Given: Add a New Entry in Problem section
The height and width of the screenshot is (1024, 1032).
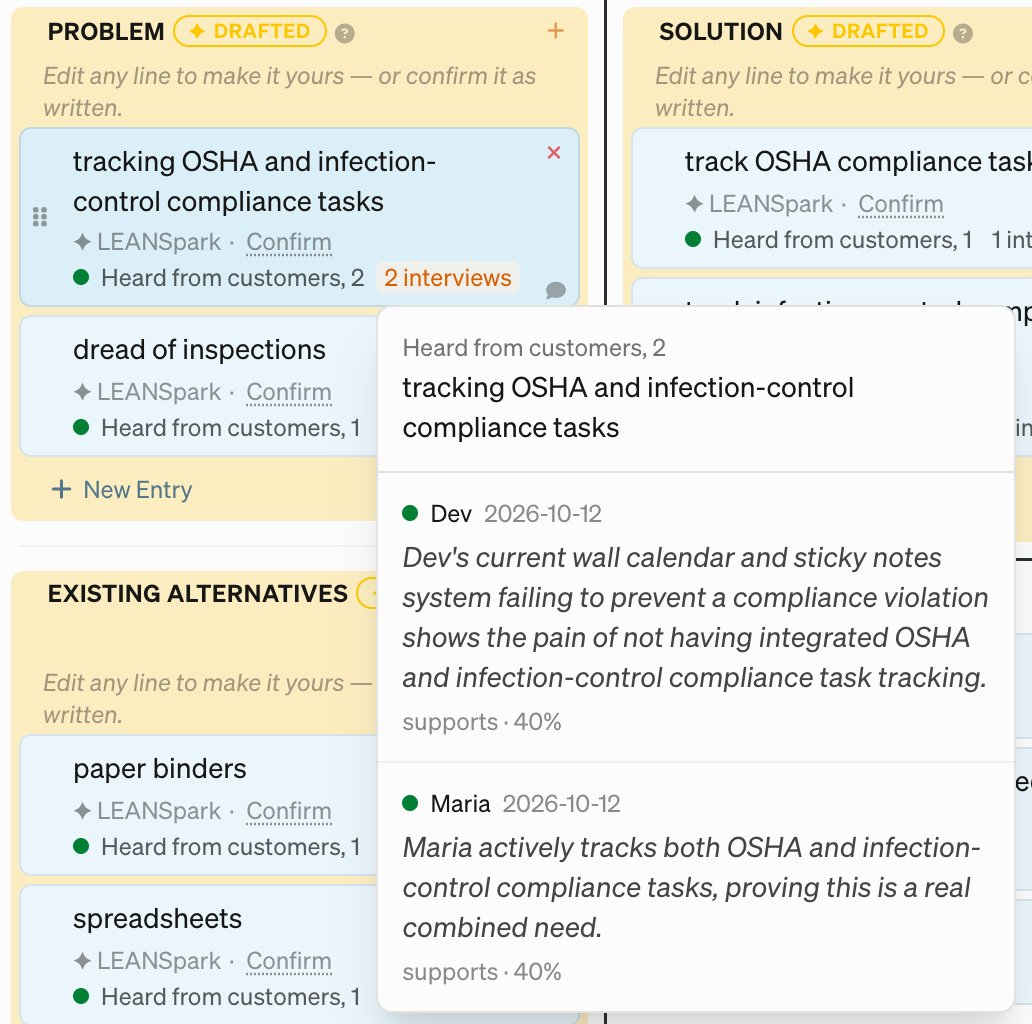Looking at the screenshot, I should pyautogui.click(x=122, y=490).
